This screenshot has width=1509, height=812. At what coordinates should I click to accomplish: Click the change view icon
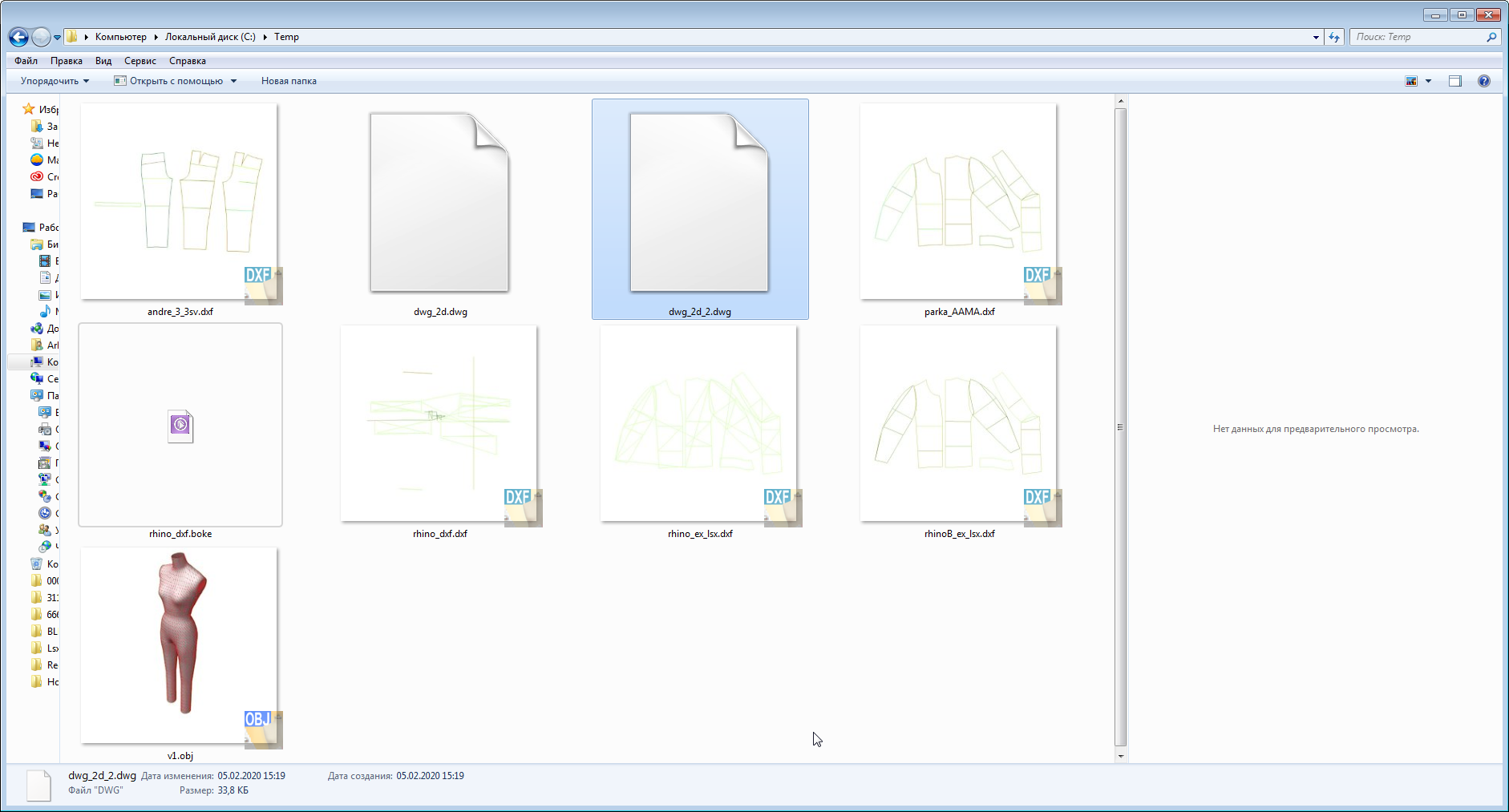[x=1411, y=81]
